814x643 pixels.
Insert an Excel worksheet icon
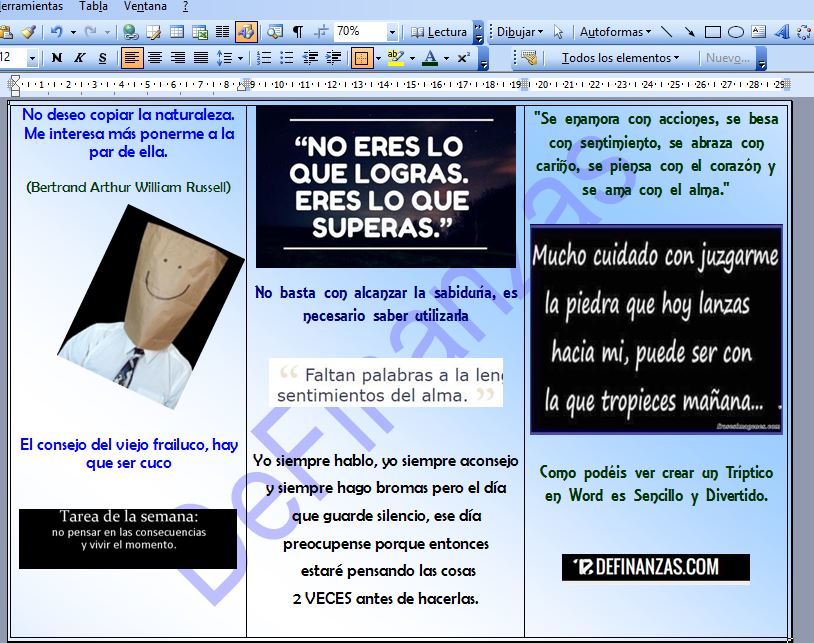click(x=200, y=32)
